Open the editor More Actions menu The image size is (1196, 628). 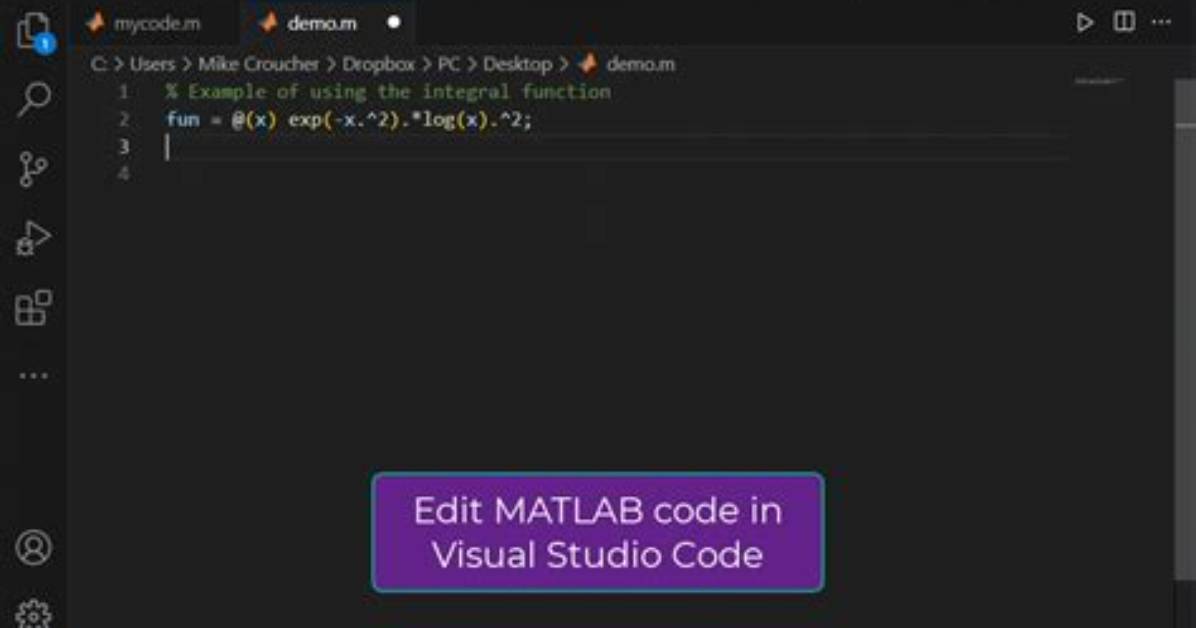[x=1162, y=22]
